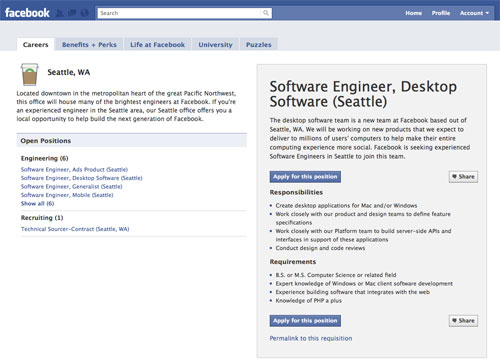Viewport: 500px width, 363px height.
Task: Open the friend requests icon
Action: 60,13
